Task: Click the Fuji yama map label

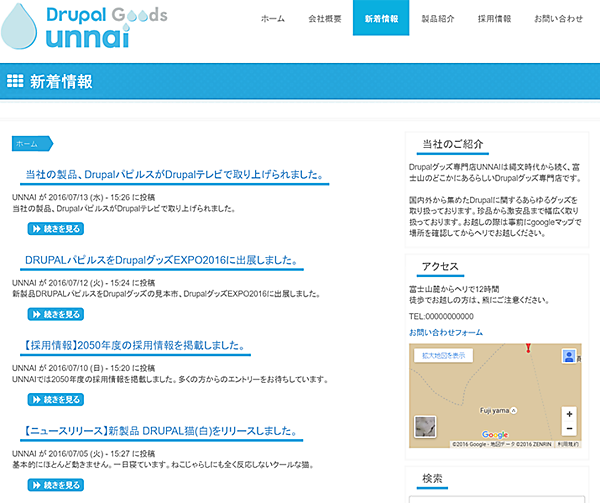Action: pos(498,410)
